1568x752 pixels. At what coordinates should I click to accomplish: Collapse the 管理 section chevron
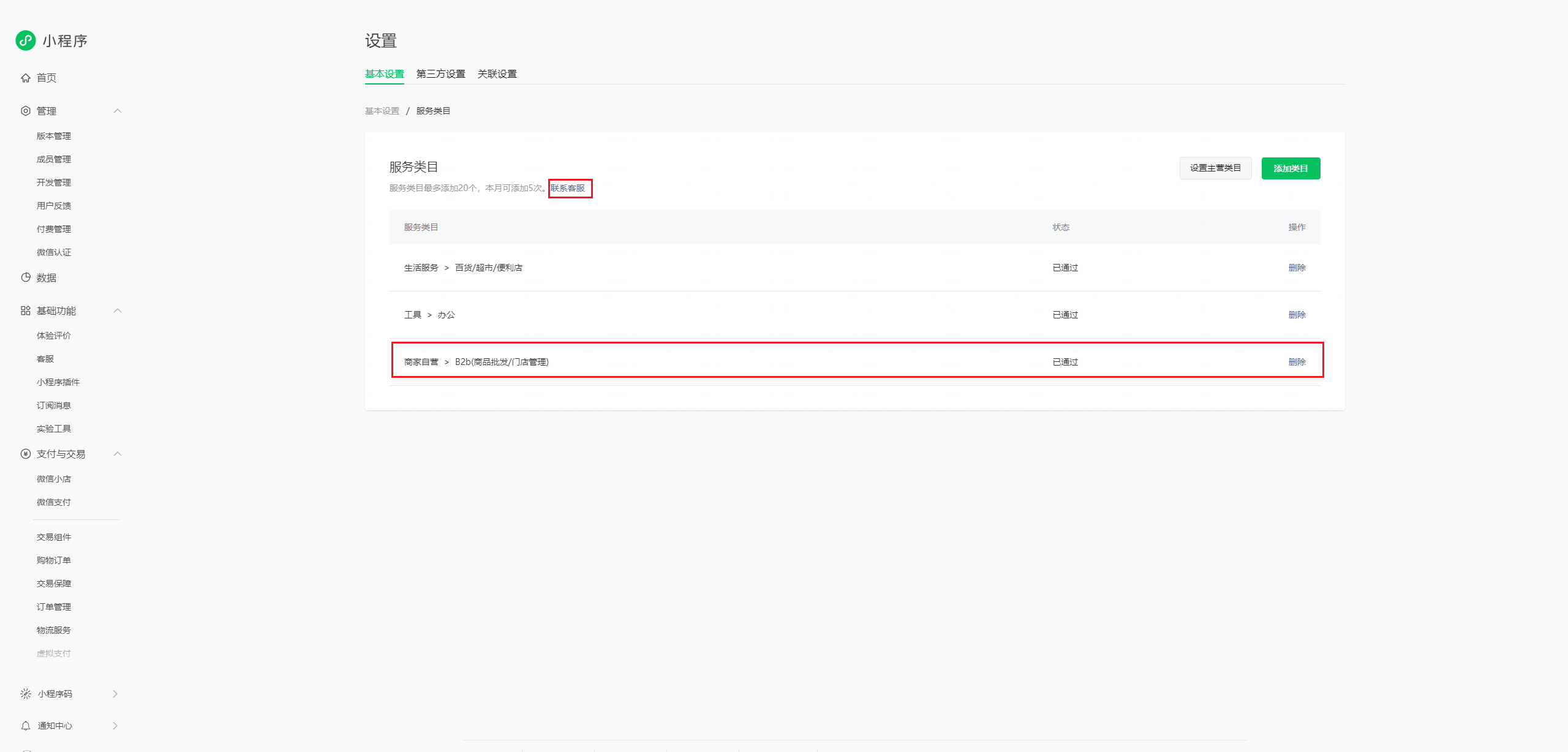(118, 111)
